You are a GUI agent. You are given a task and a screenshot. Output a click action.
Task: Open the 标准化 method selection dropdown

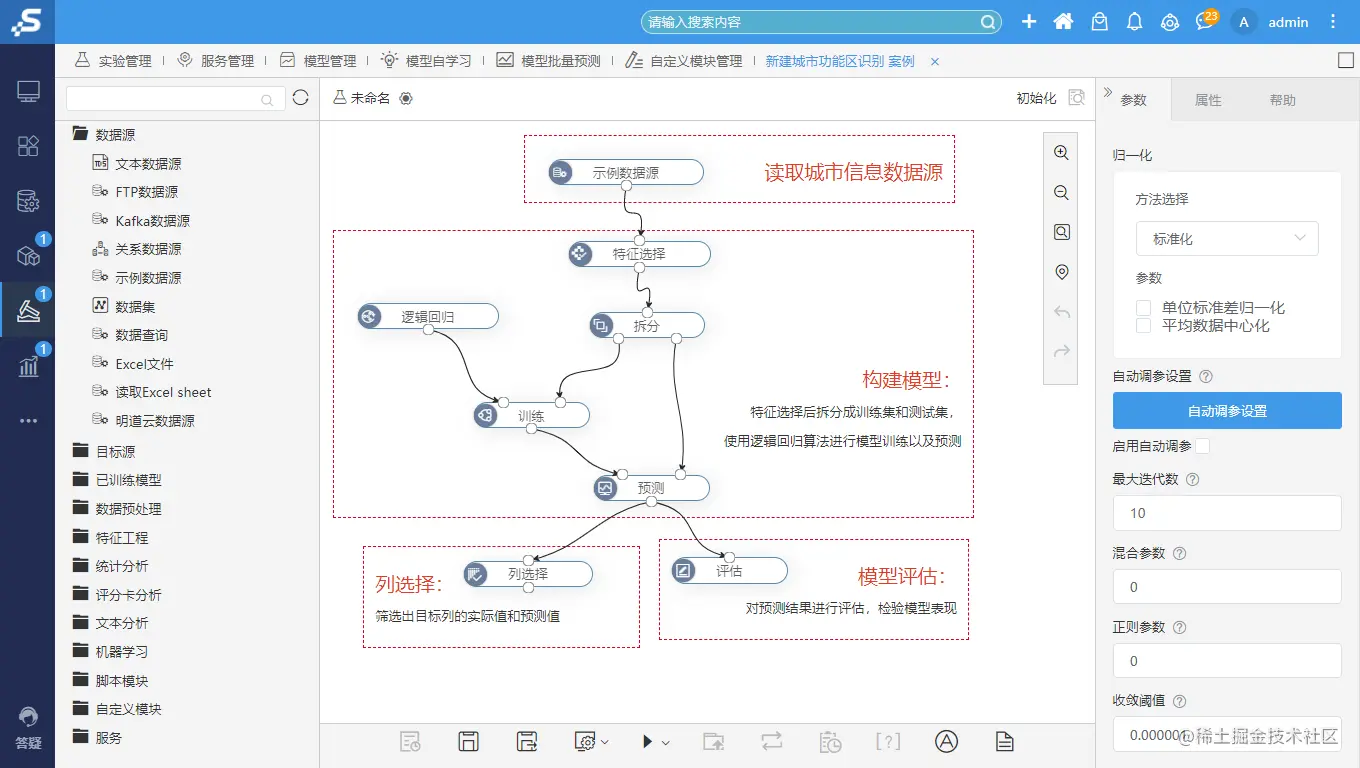coord(1227,238)
